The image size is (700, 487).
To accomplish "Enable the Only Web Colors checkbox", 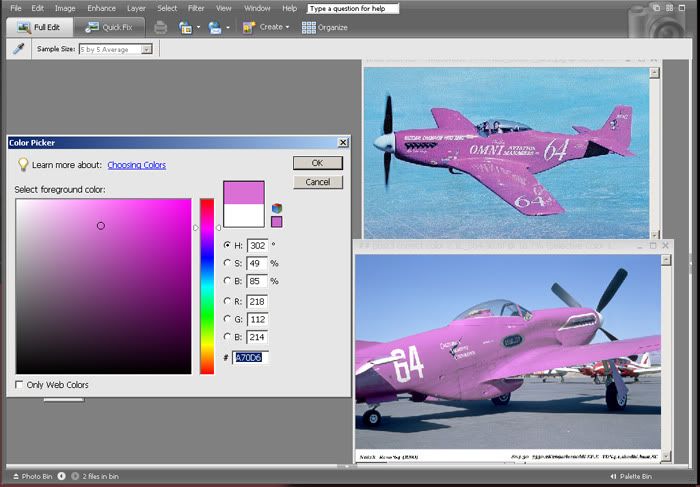I will [19, 384].
